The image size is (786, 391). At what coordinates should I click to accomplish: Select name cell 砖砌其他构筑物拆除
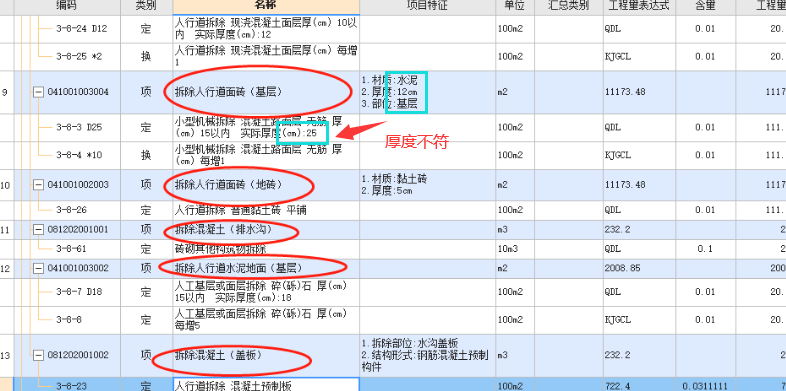266,249
